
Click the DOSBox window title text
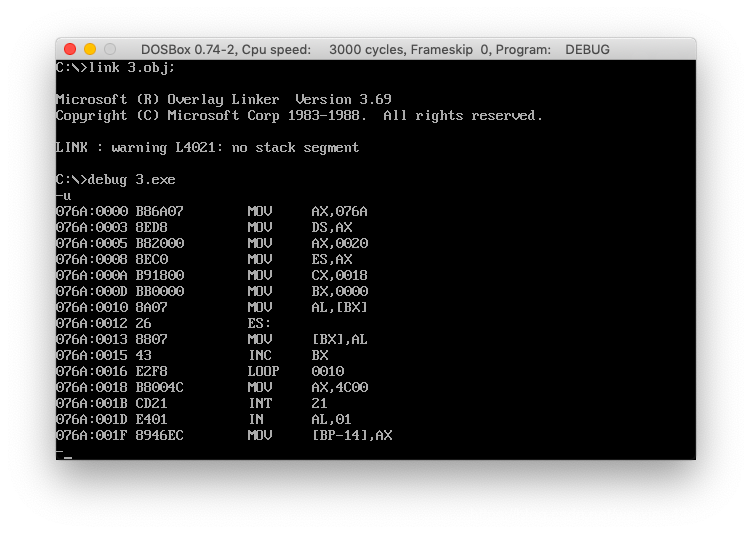[375, 49]
